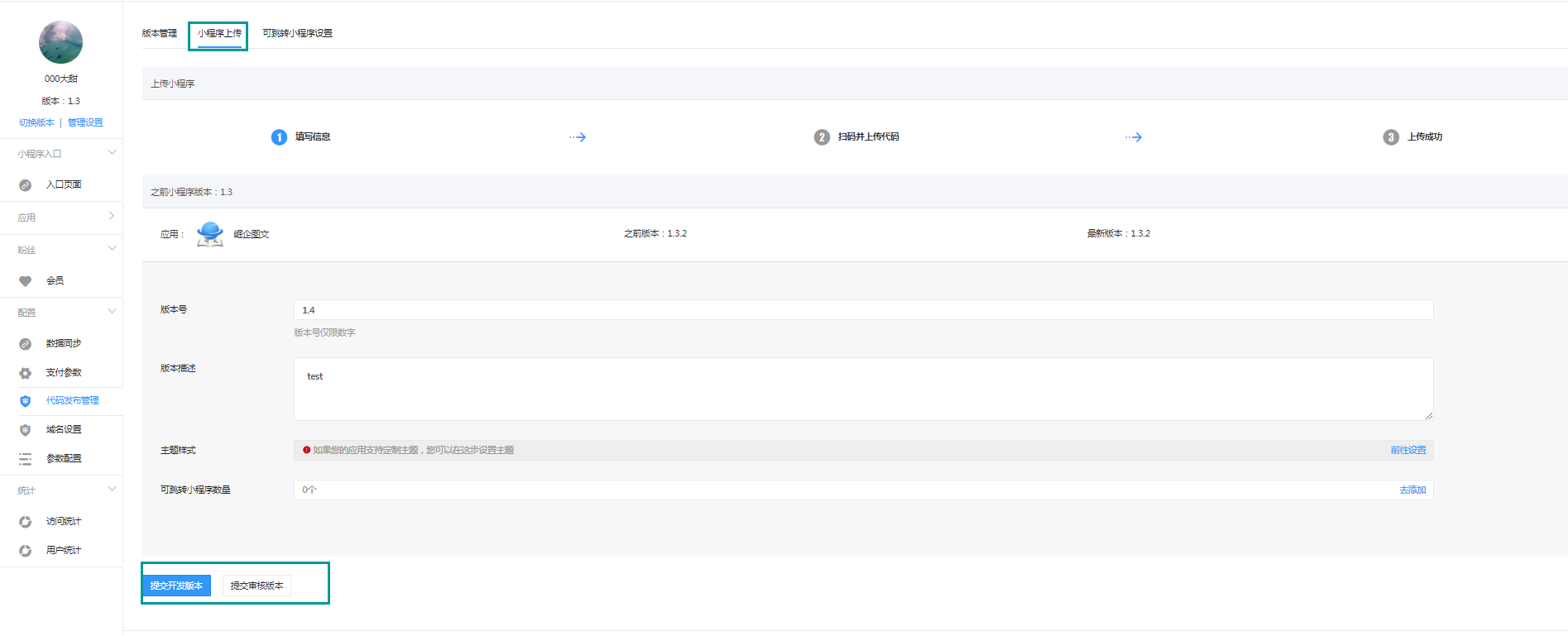Focus the 版本号 input field
Image resolution: width=1568 pixels, height=636 pixels.
pos(863,310)
